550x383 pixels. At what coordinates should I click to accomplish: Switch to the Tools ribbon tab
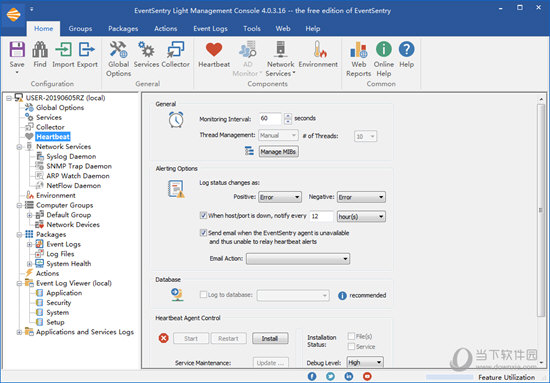252,29
